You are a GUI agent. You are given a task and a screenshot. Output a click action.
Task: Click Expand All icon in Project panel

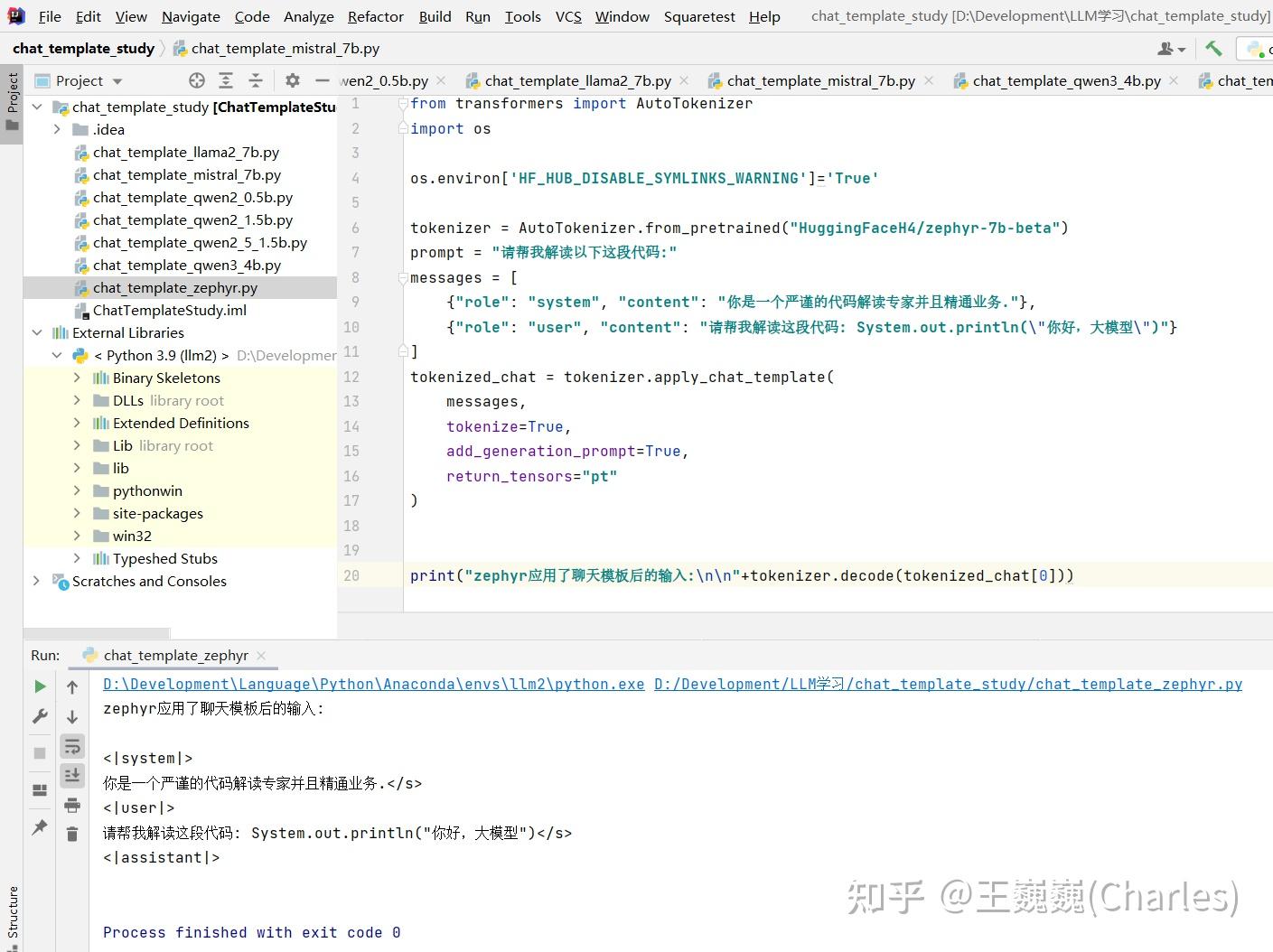pos(226,80)
